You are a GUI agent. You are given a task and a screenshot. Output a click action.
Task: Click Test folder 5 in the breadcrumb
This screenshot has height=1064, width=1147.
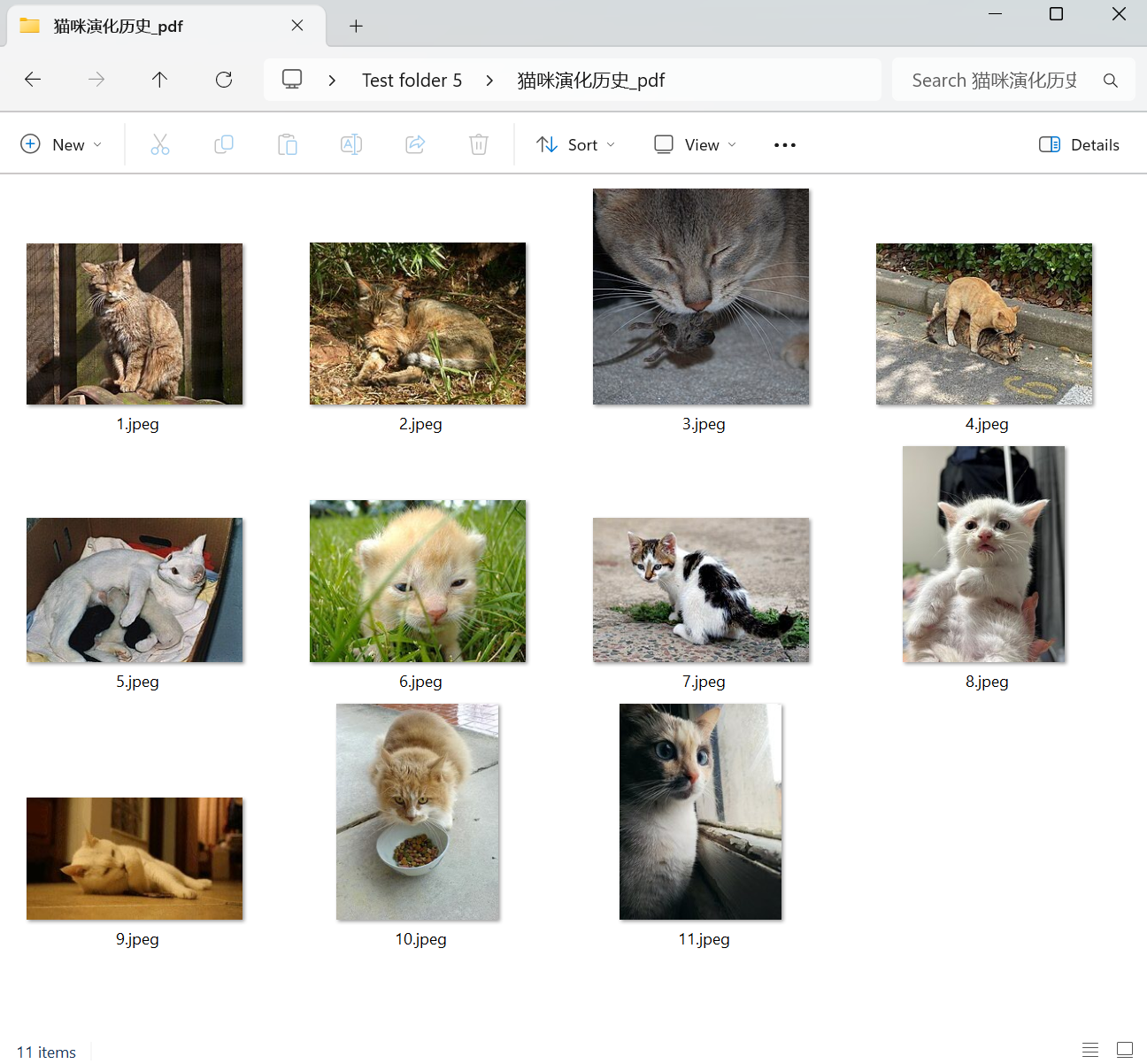pos(412,81)
